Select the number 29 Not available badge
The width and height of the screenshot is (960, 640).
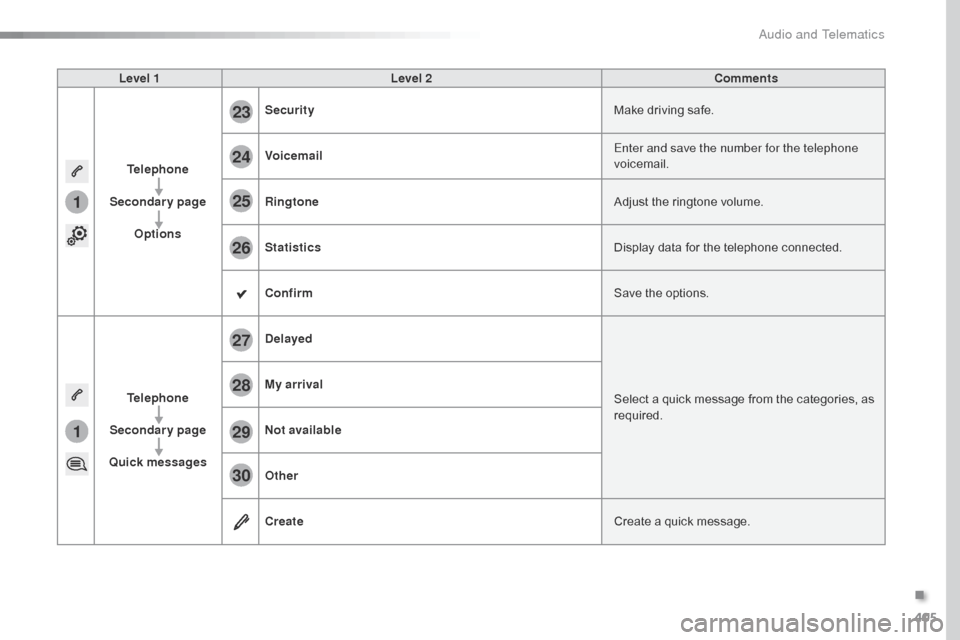(241, 431)
